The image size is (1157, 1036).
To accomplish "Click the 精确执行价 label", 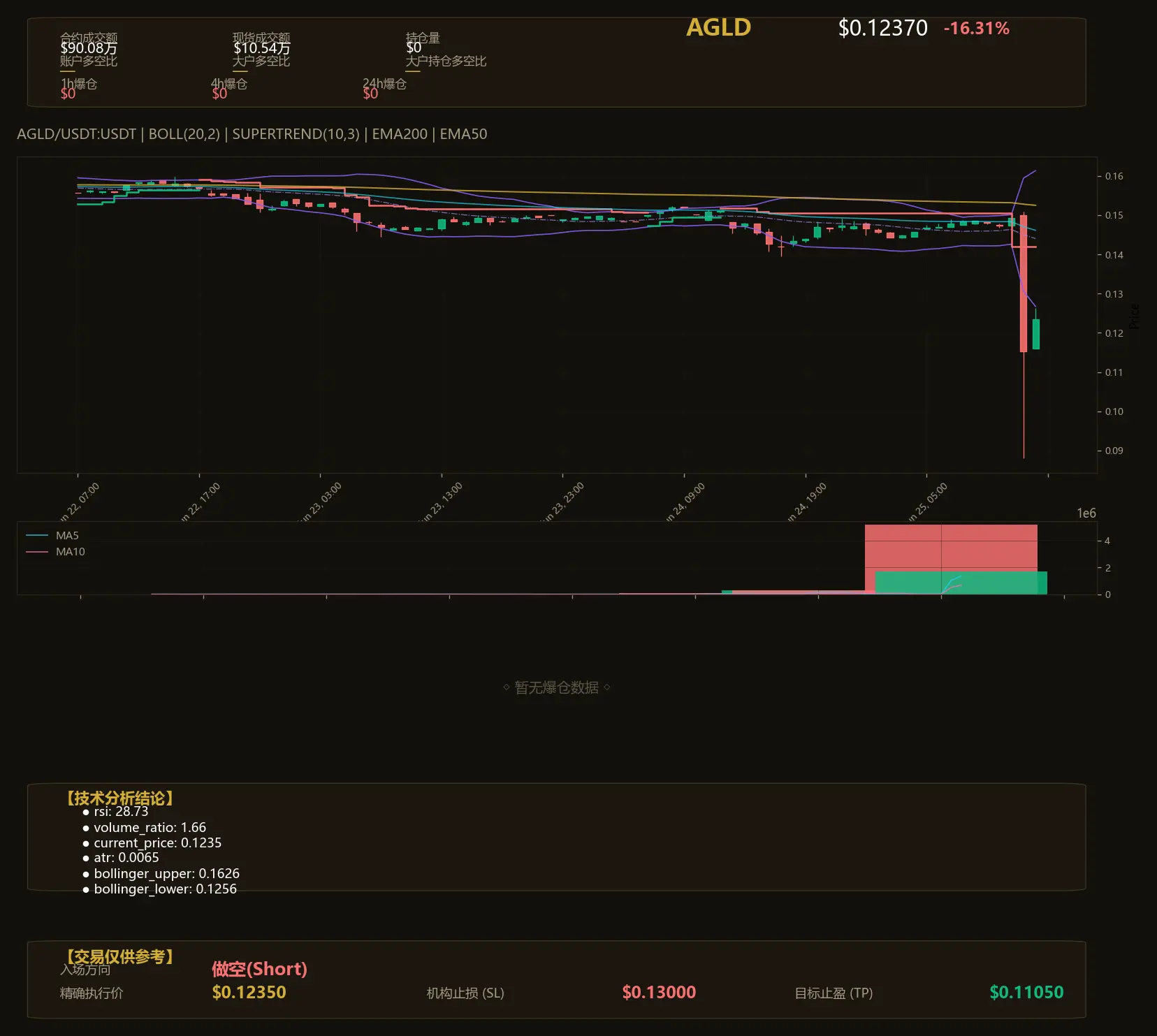I will coord(92,993).
